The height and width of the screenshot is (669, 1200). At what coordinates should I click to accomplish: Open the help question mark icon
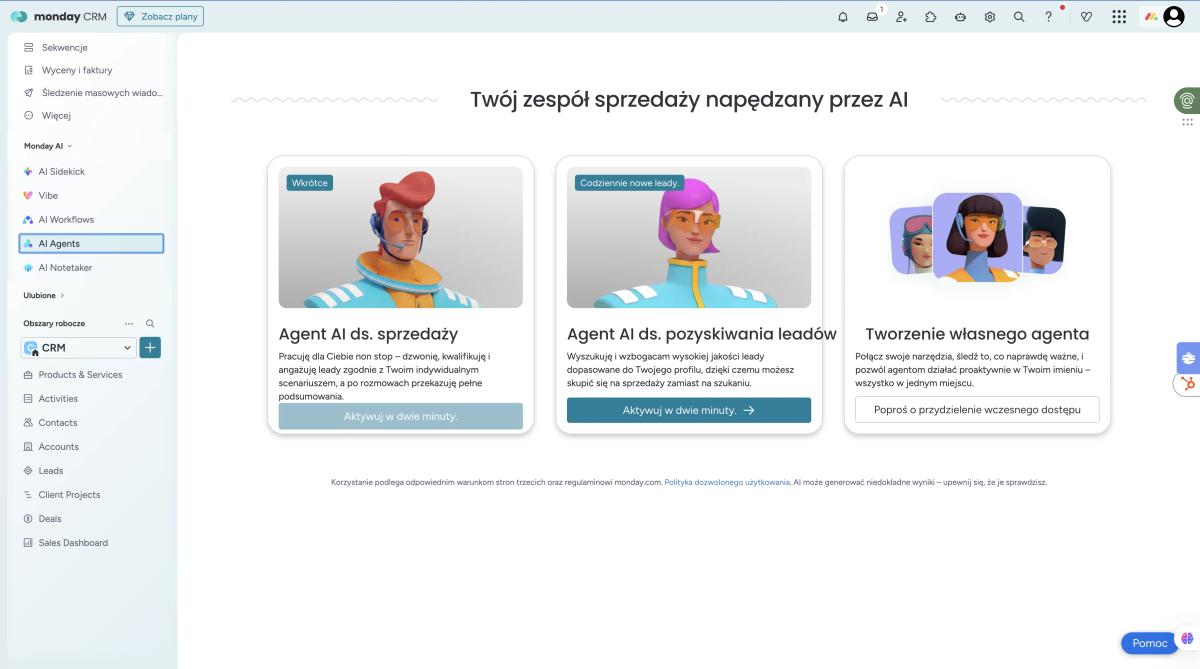tap(1048, 17)
